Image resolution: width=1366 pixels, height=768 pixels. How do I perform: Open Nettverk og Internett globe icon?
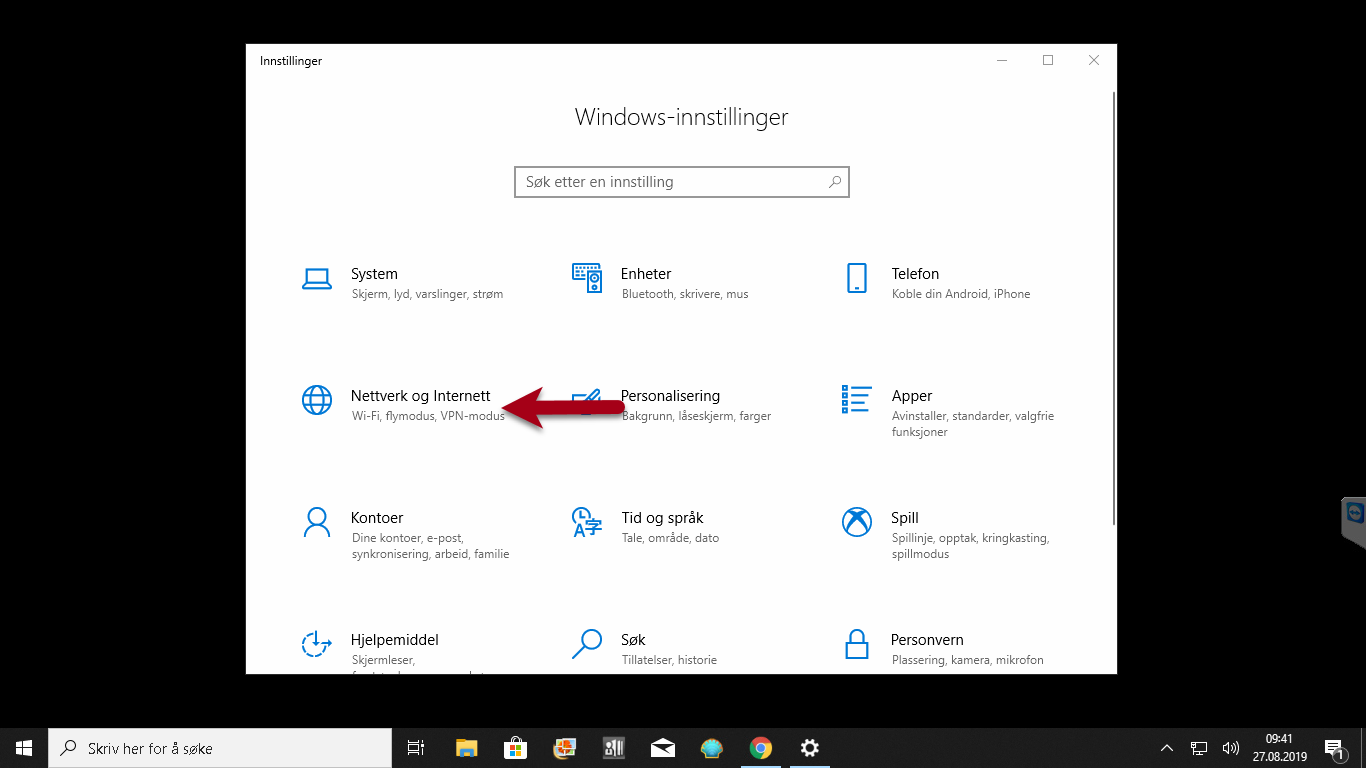(x=316, y=400)
